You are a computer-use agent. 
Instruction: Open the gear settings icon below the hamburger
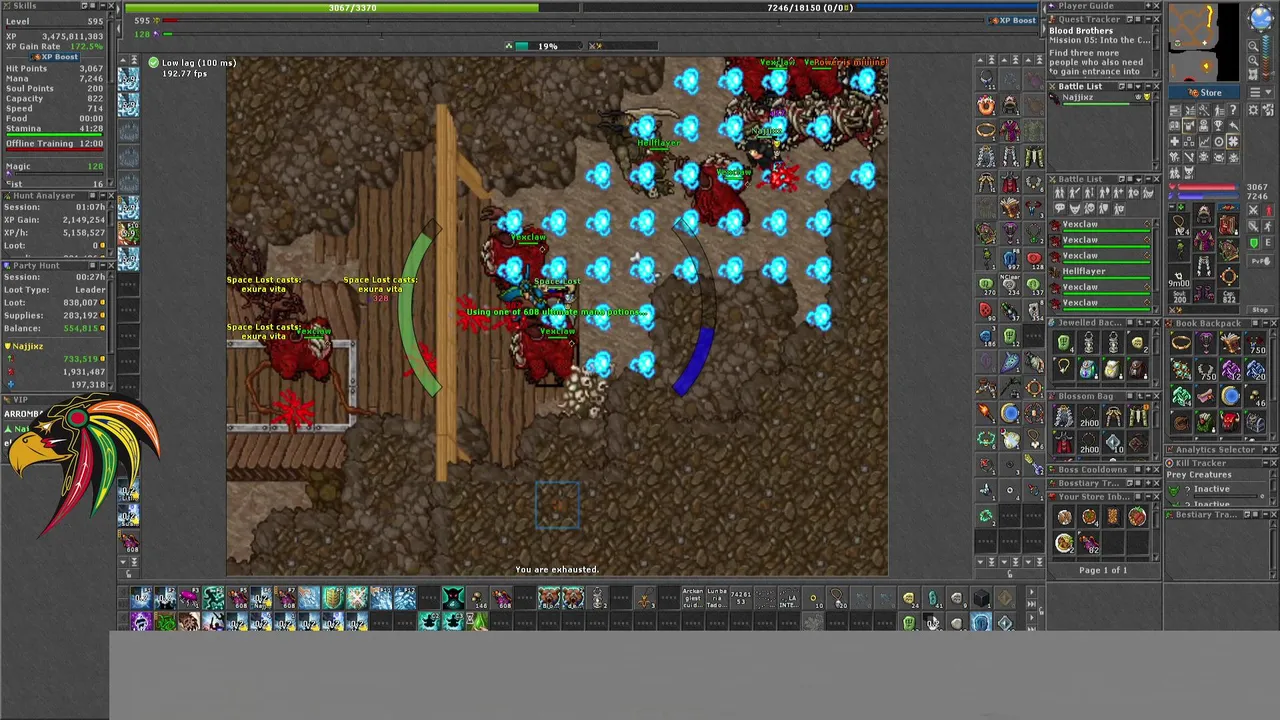coord(1253,109)
